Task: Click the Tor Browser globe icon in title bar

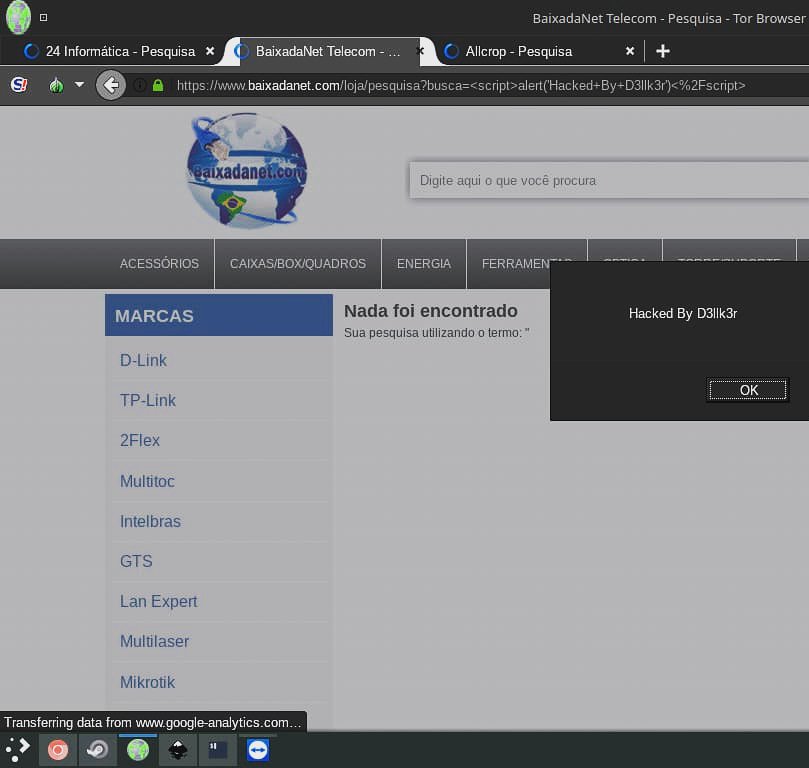Action: (x=18, y=17)
